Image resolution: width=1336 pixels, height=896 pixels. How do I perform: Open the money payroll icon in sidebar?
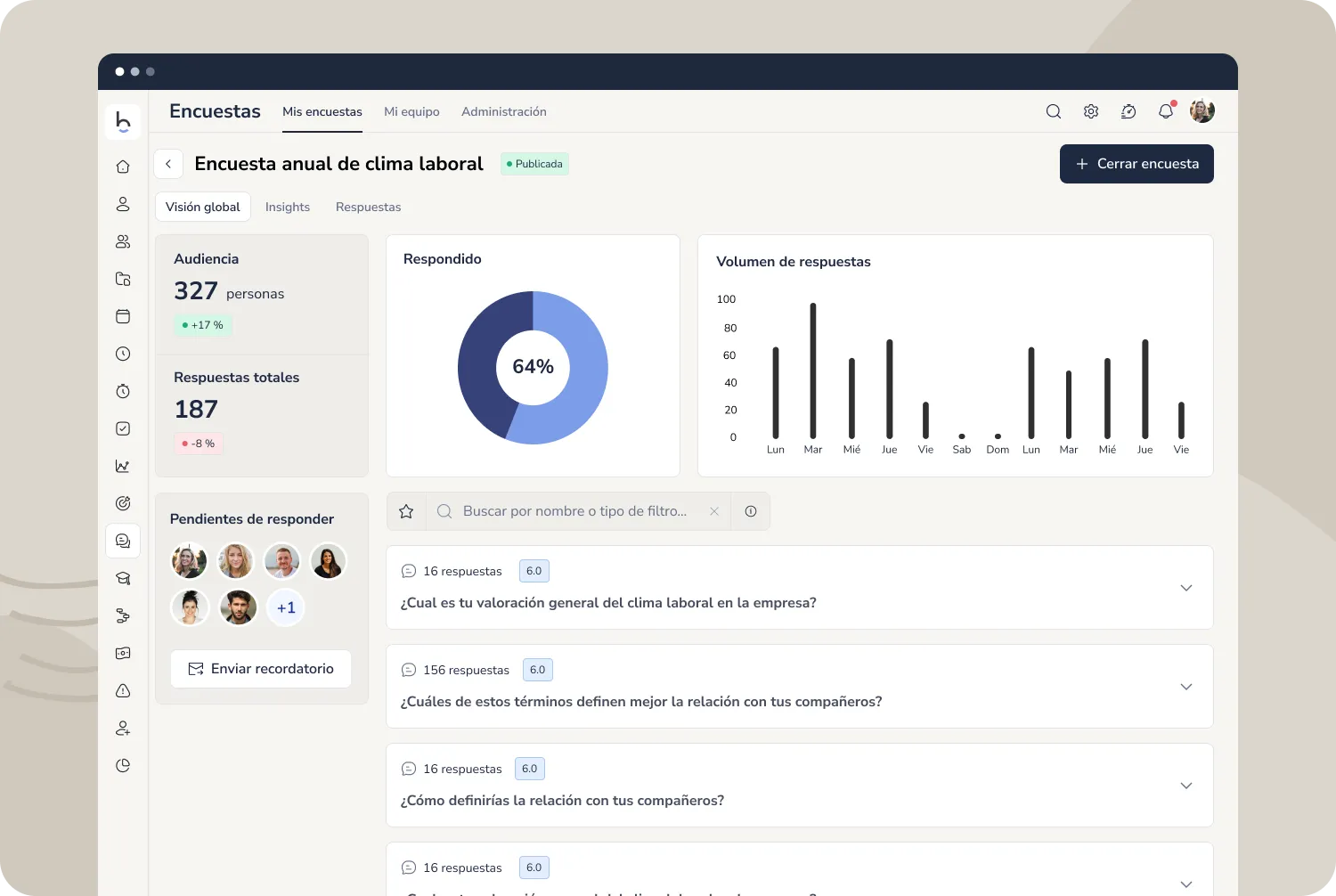[x=123, y=653]
